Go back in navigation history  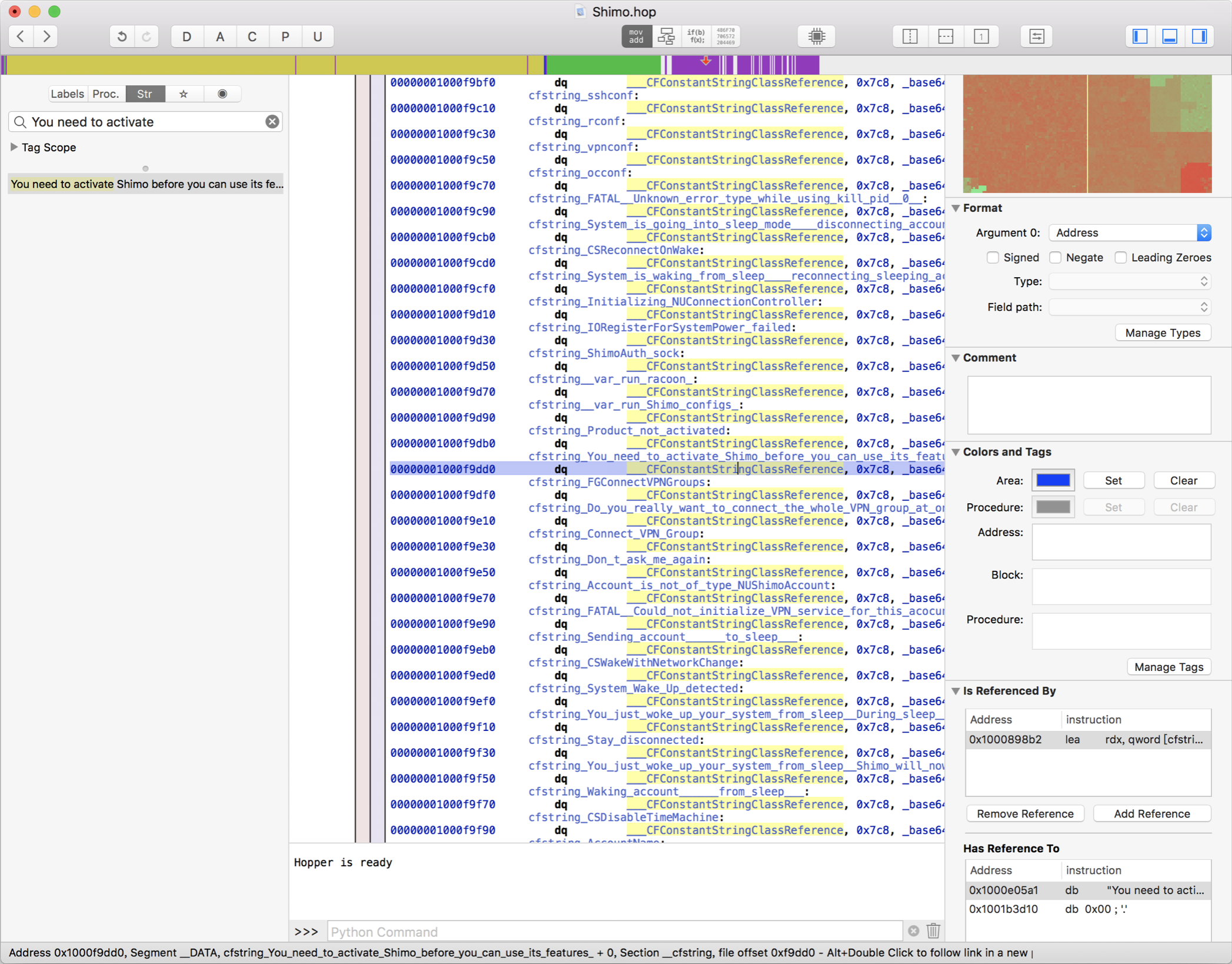point(21,36)
